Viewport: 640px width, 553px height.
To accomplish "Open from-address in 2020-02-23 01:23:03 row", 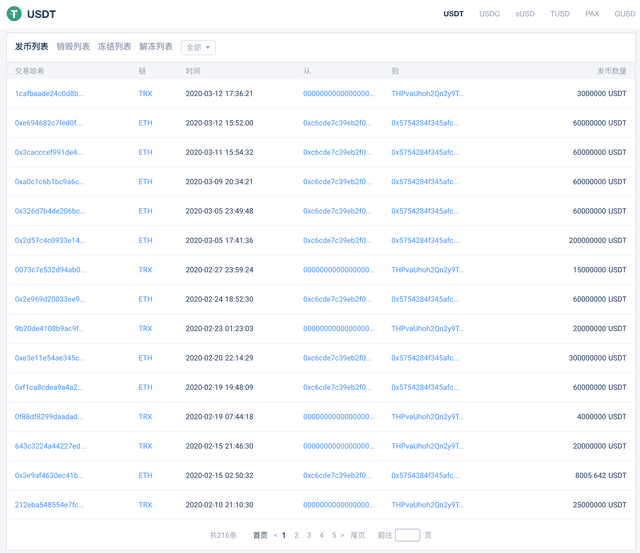I will click(339, 329).
